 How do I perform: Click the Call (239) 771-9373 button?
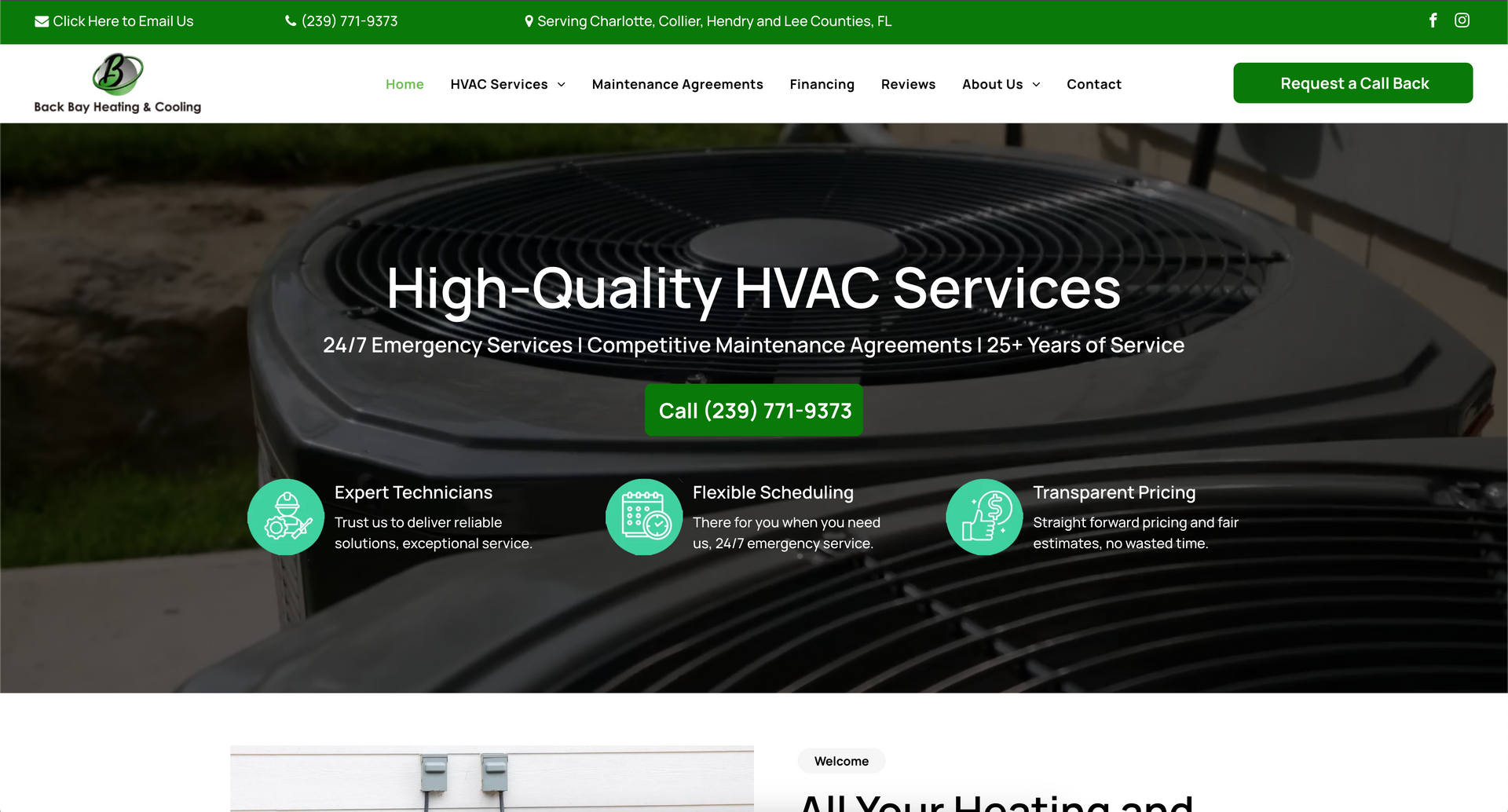[753, 409]
